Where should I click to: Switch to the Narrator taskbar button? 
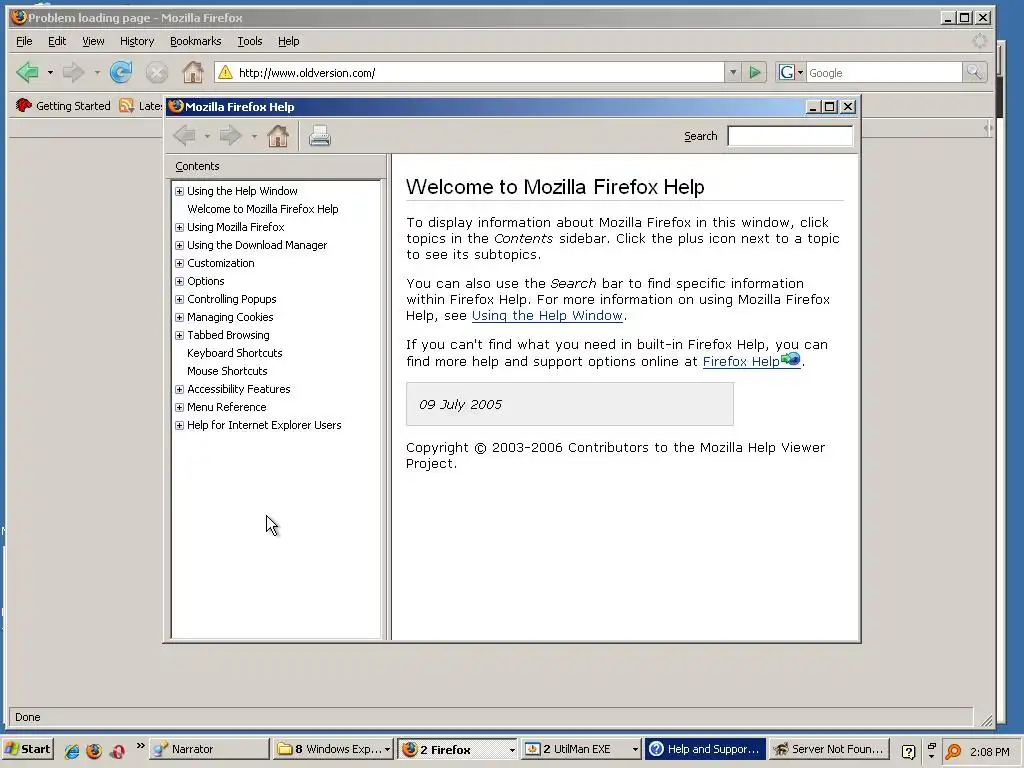[x=209, y=749]
